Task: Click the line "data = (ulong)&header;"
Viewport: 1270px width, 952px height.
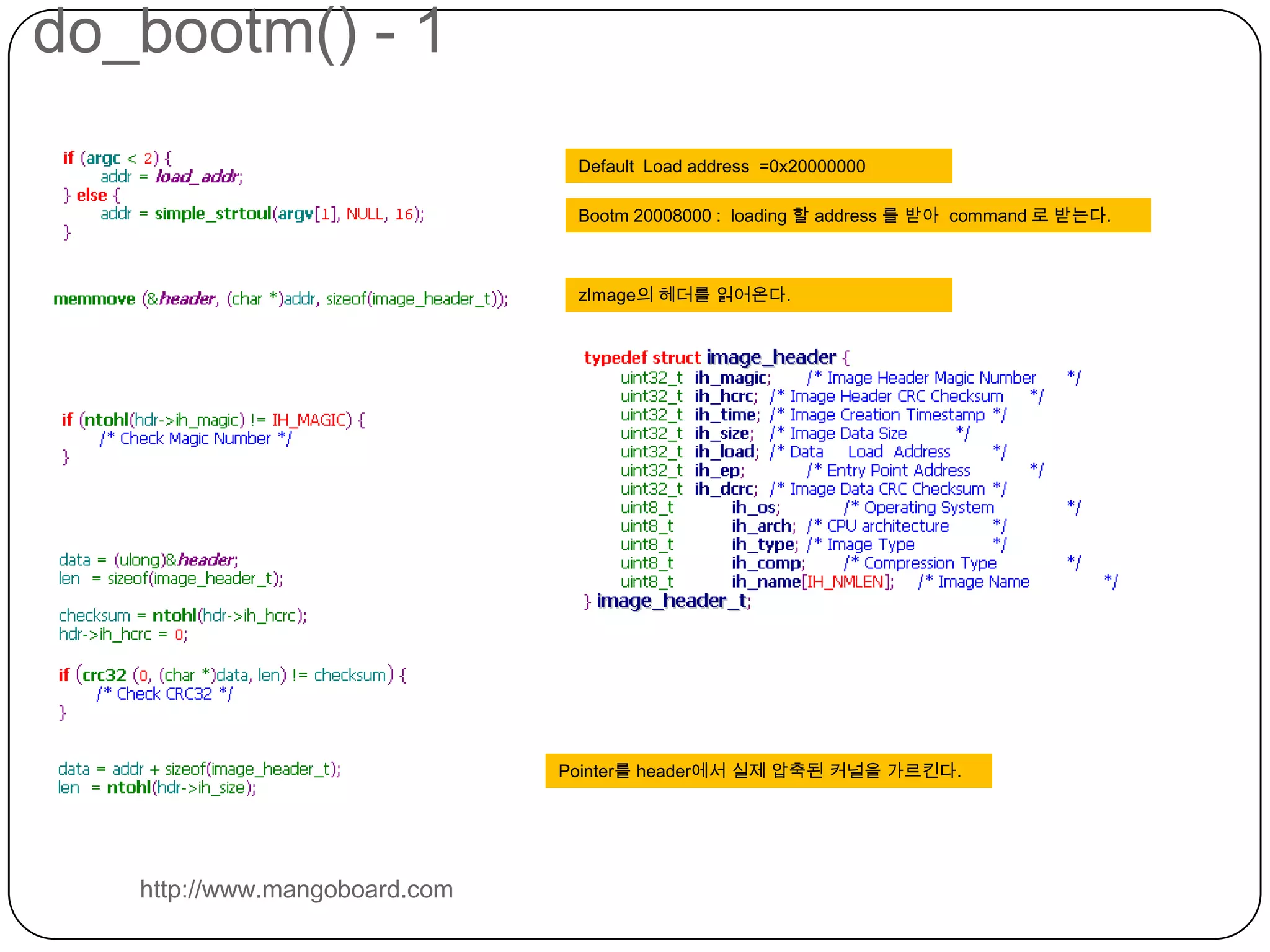Action: coord(148,560)
